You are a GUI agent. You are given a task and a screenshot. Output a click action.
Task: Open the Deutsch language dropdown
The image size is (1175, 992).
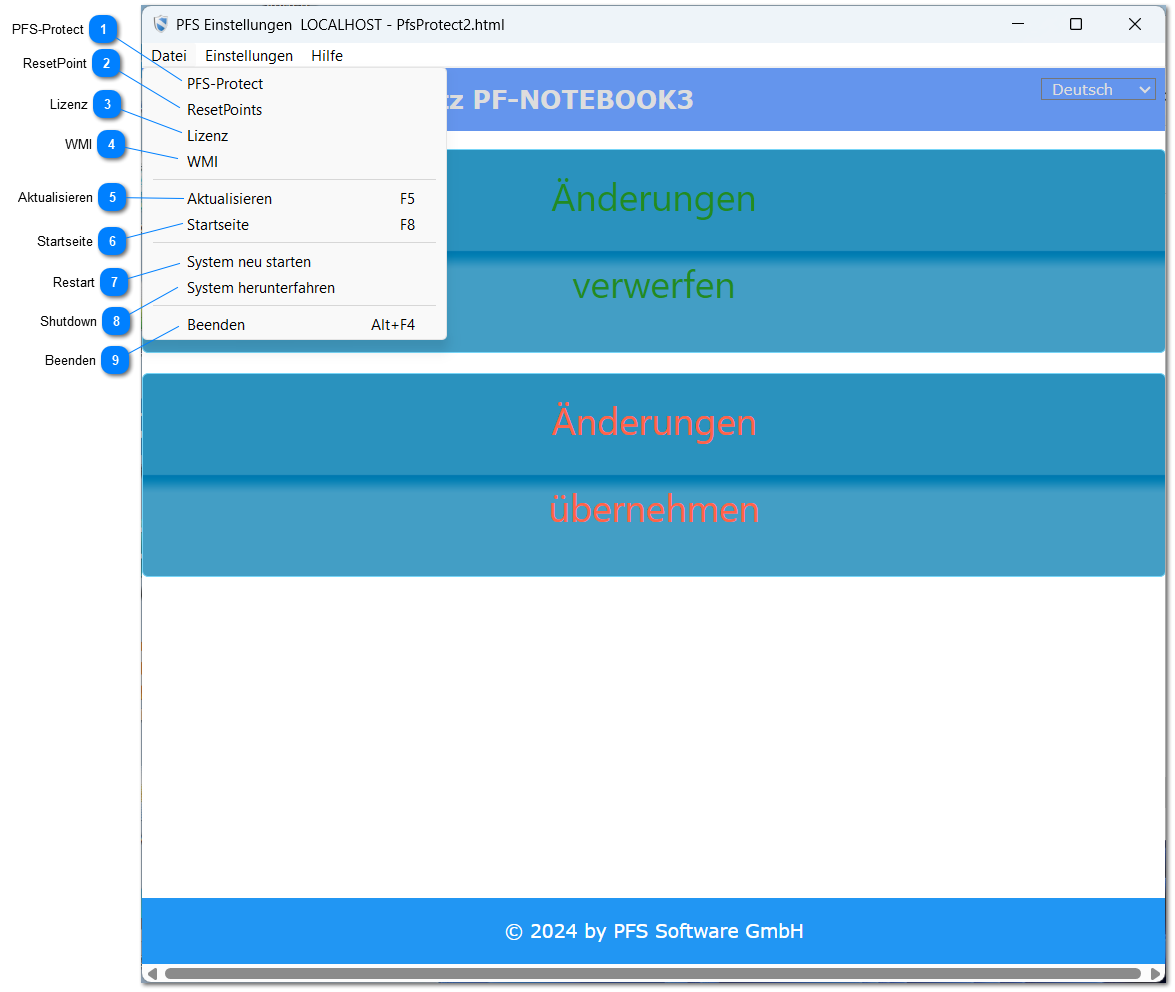point(1098,90)
